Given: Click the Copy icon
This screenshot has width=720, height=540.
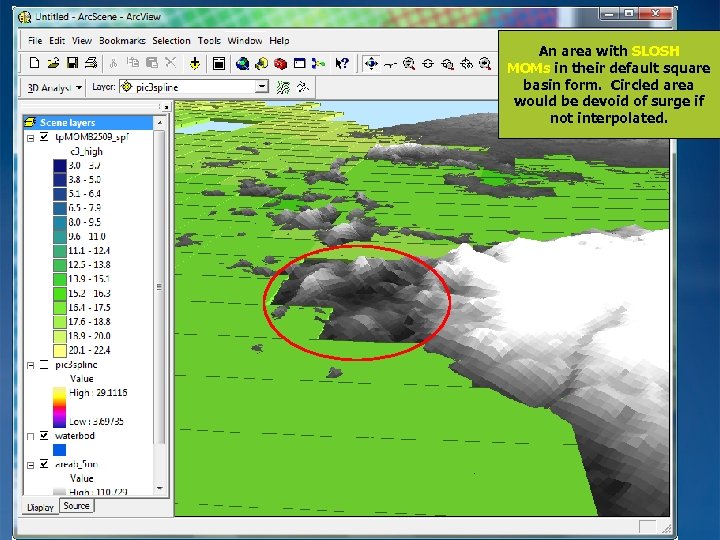Looking at the screenshot, I should click(133, 63).
